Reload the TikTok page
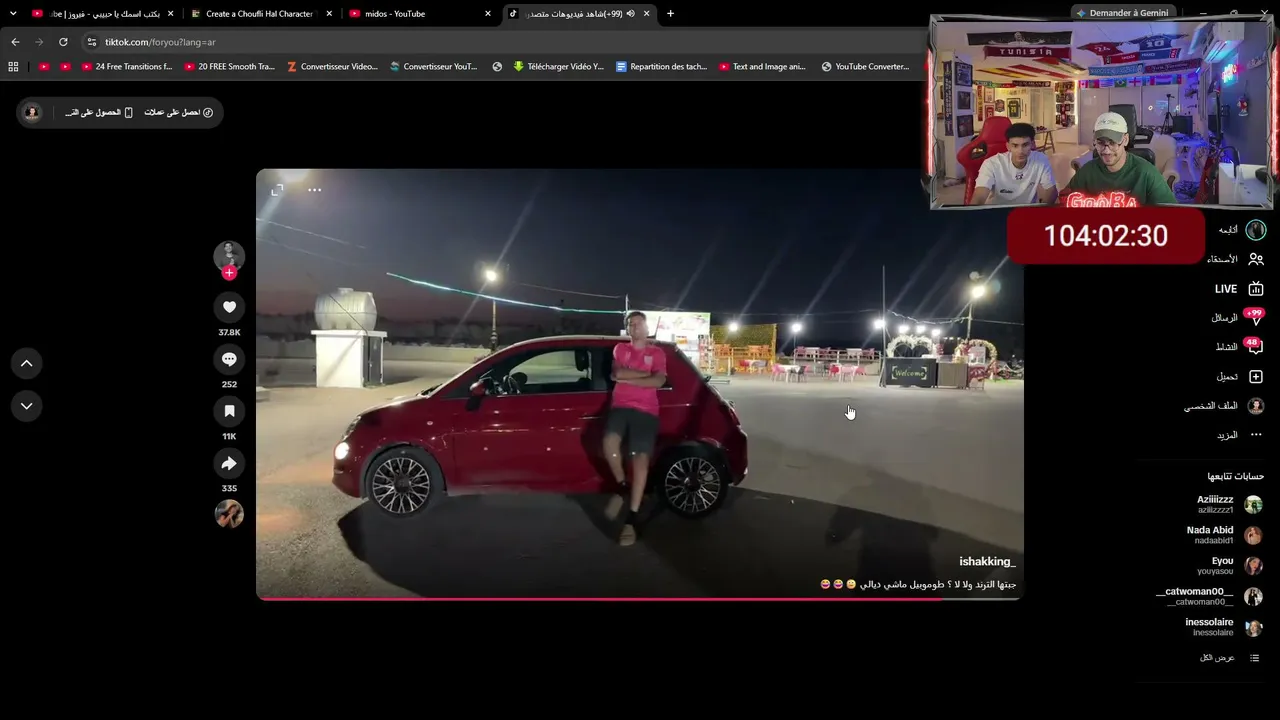This screenshot has height=720, width=1280. click(x=63, y=42)
